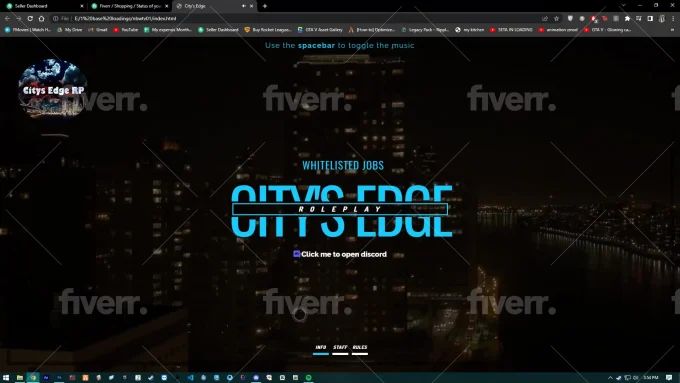Expand the hidden system tray icons chevron
The image size is (680, 383).
[x=610, y=378]
